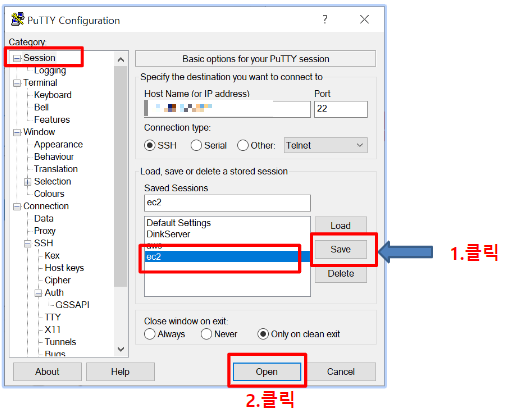Select the Serial connection type radio button
Viewport: 515px width, 416px height.
[x=196, y=145]
